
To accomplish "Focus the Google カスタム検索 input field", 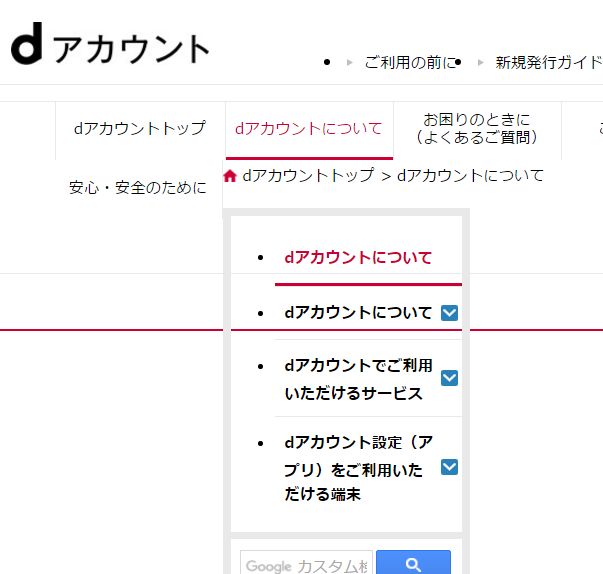I will [306, 563].
